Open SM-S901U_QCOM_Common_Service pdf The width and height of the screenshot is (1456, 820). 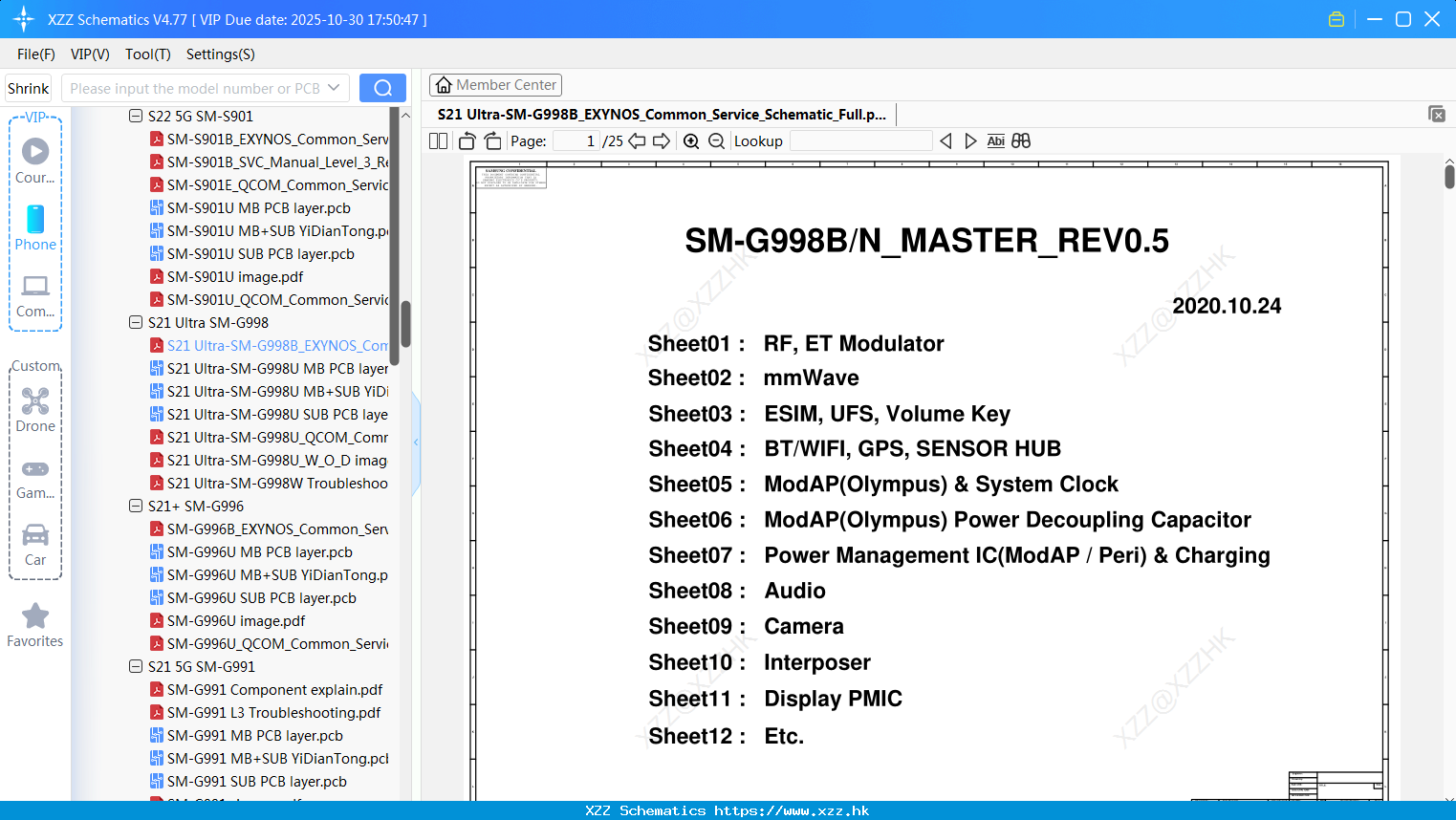[270, 299]
